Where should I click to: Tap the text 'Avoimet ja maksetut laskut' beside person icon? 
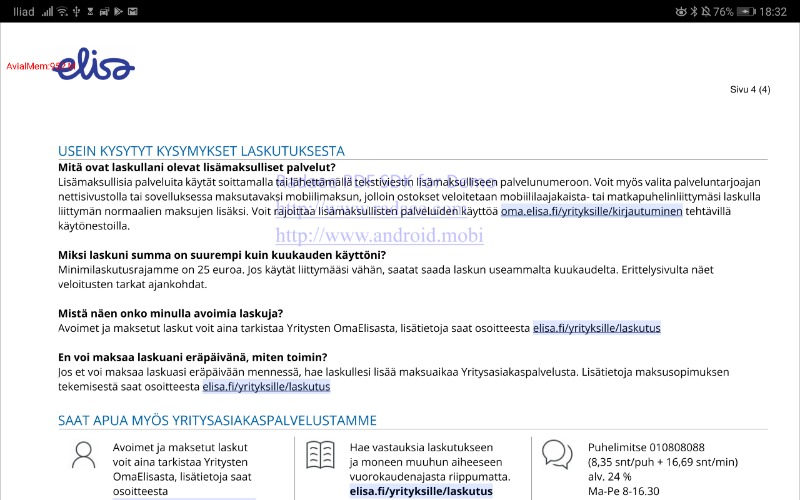click(x=180, y=447)
